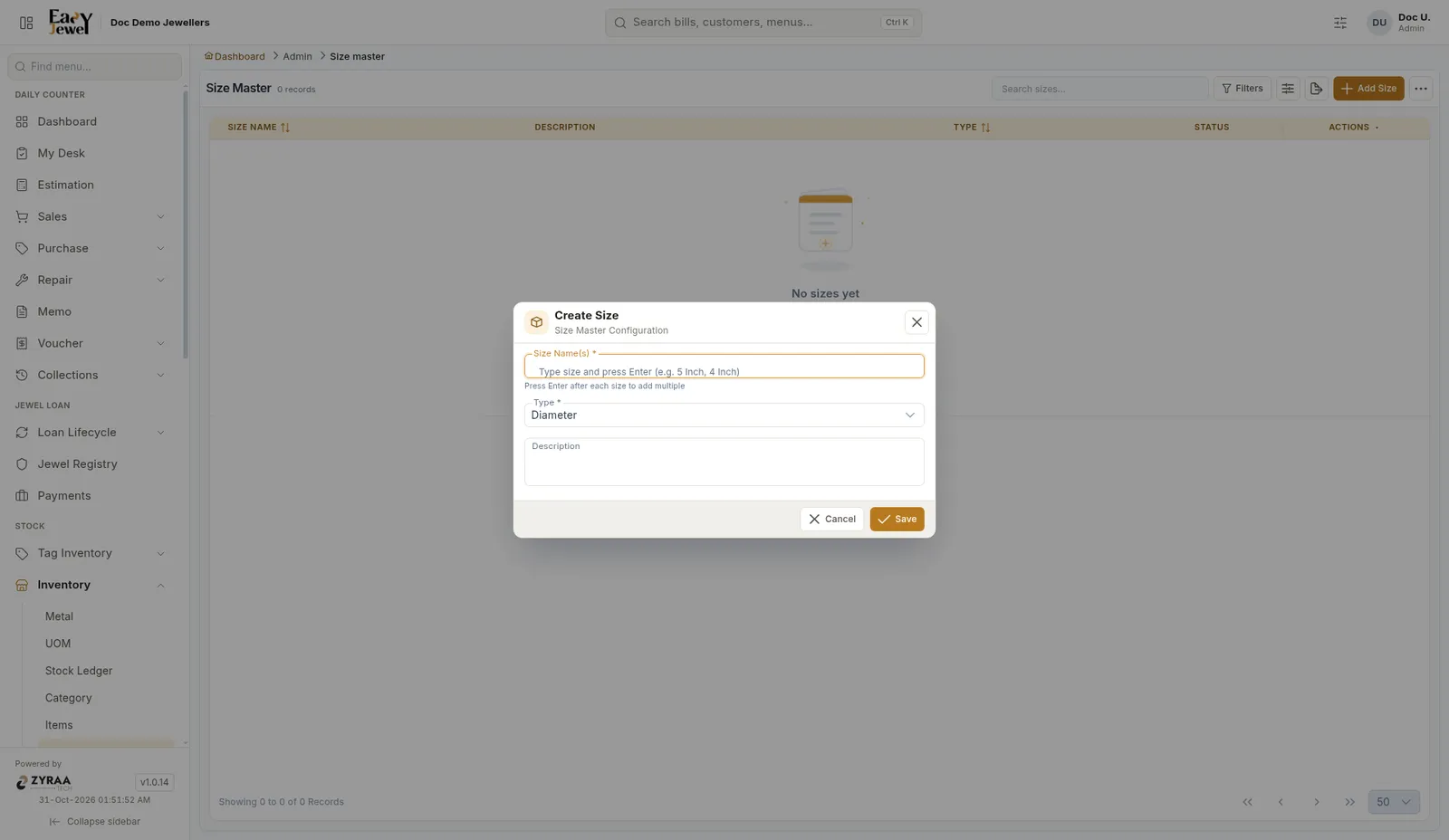This screenshot has height=840, width=1449.
Task: Open the three-dots more options menu
Action: pyautogui.click(x=1421, y=89)
